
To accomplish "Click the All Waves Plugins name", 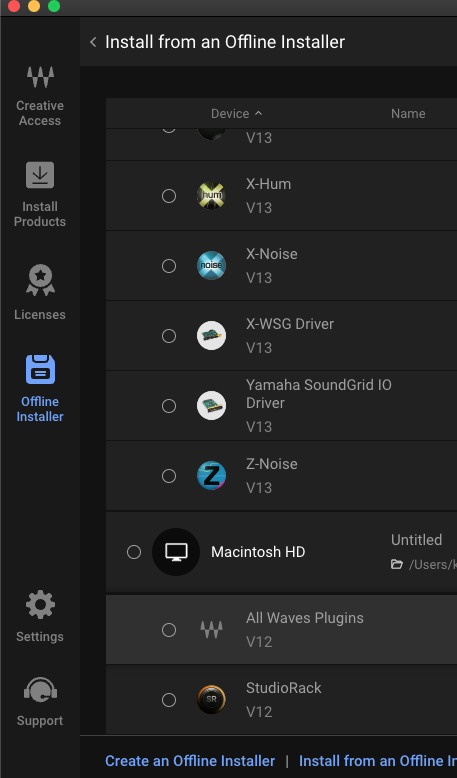I will (x=305, y=618).
